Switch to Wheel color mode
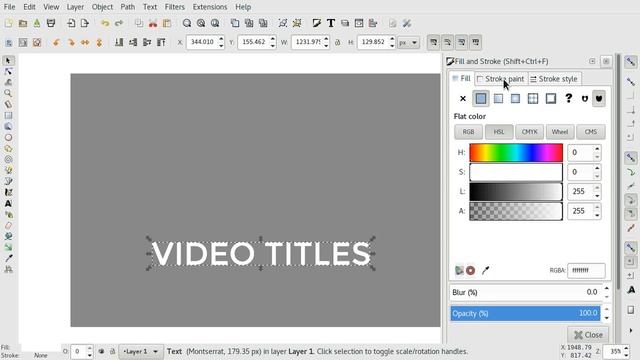The width and height of the screenshot is (640, 360). point(560,132)
